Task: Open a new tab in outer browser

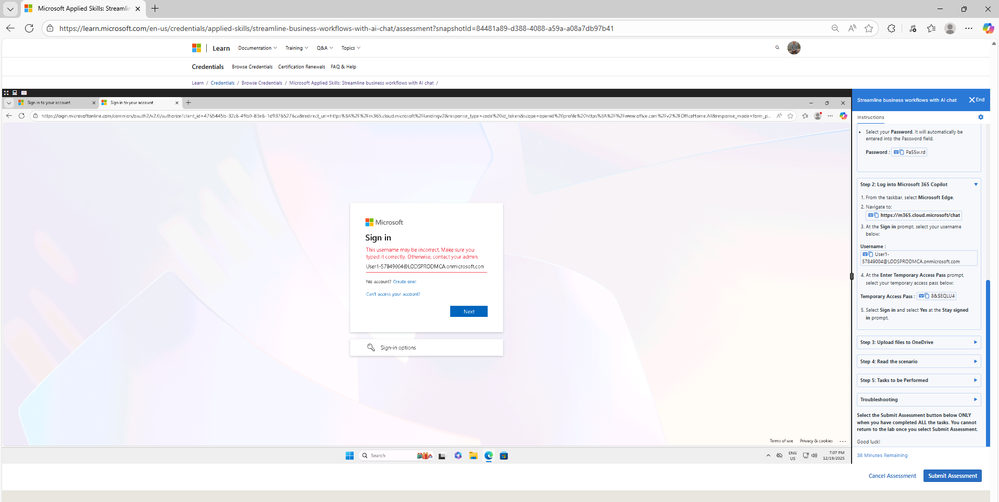Action: 155,9
